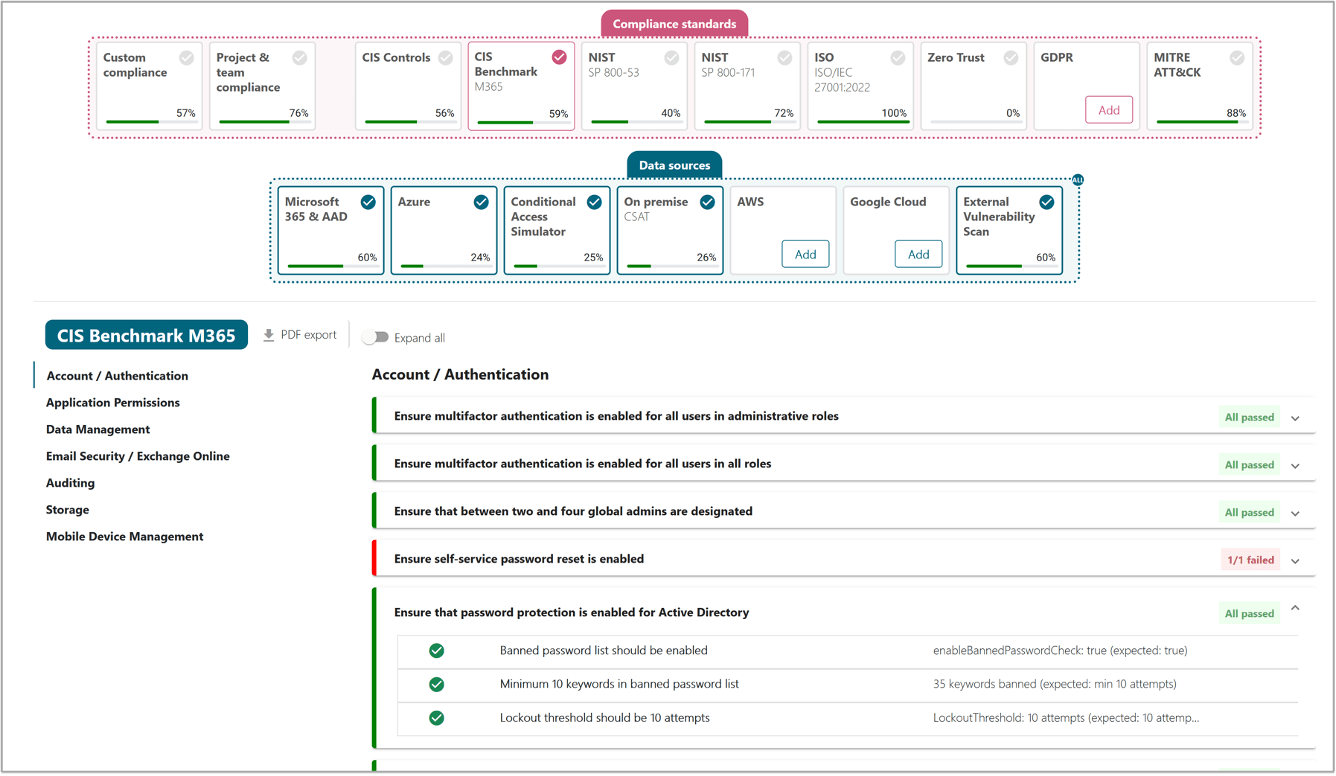
Task: Open Data Management section
Action: 98,430
